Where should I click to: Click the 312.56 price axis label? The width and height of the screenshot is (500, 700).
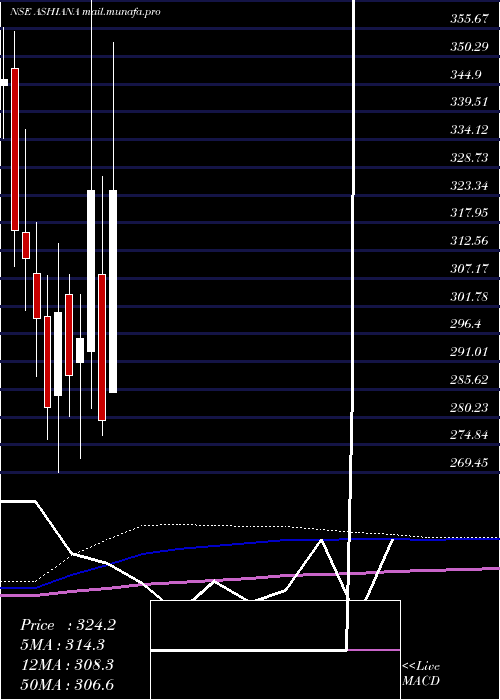pos(469,241)
